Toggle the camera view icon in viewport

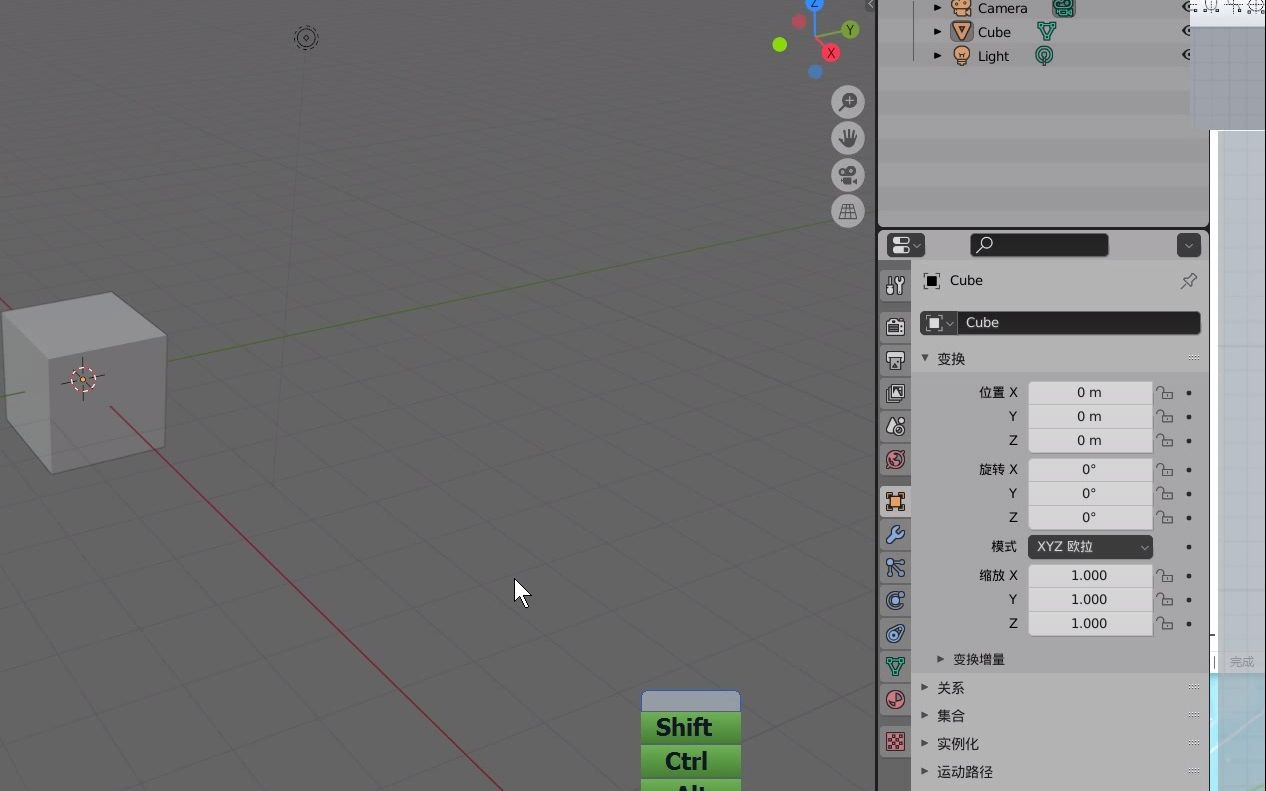point(847,174)
